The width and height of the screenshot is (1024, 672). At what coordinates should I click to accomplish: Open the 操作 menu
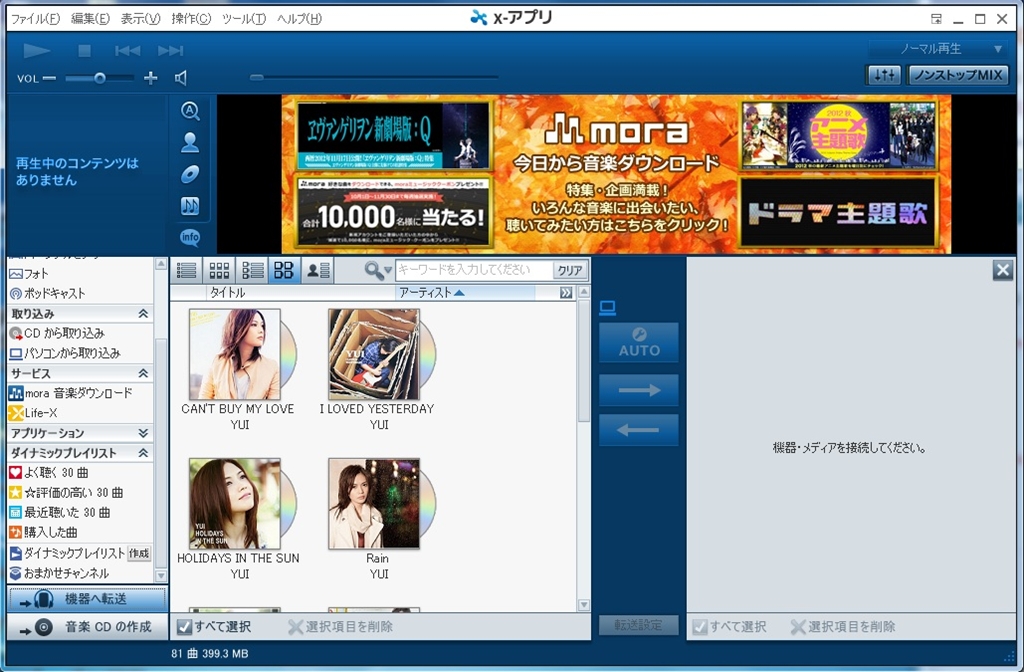191,19
